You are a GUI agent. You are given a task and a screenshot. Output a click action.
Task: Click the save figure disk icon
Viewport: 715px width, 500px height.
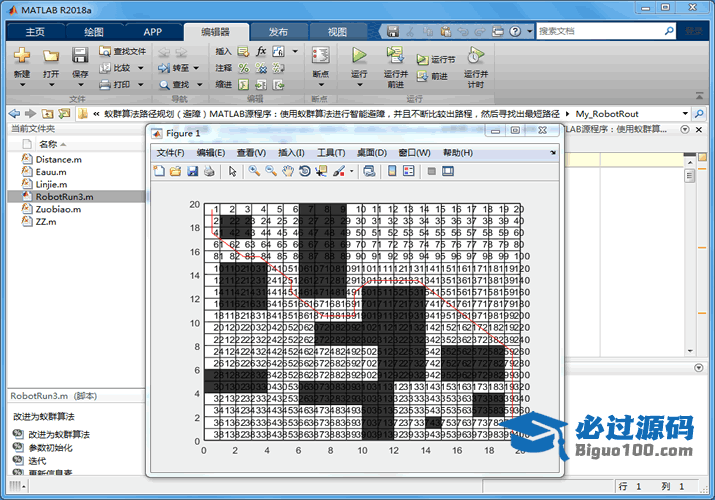[192, 171]
